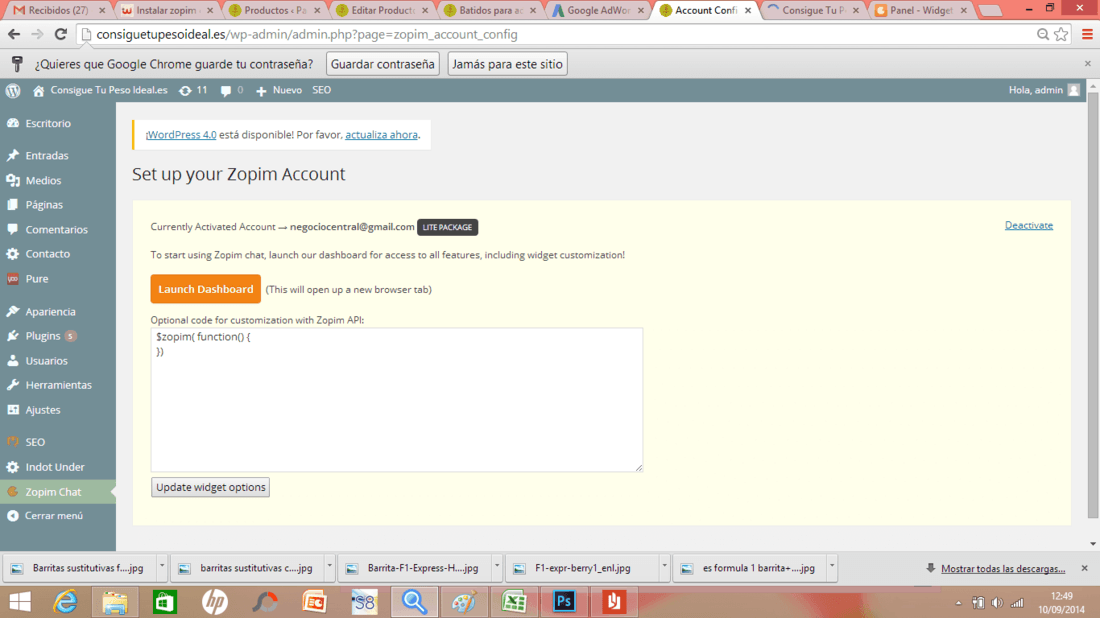This screenshot has width=1100, height=618.
Task: Click the Deactivate link
Action: [x=1028, y=225]
